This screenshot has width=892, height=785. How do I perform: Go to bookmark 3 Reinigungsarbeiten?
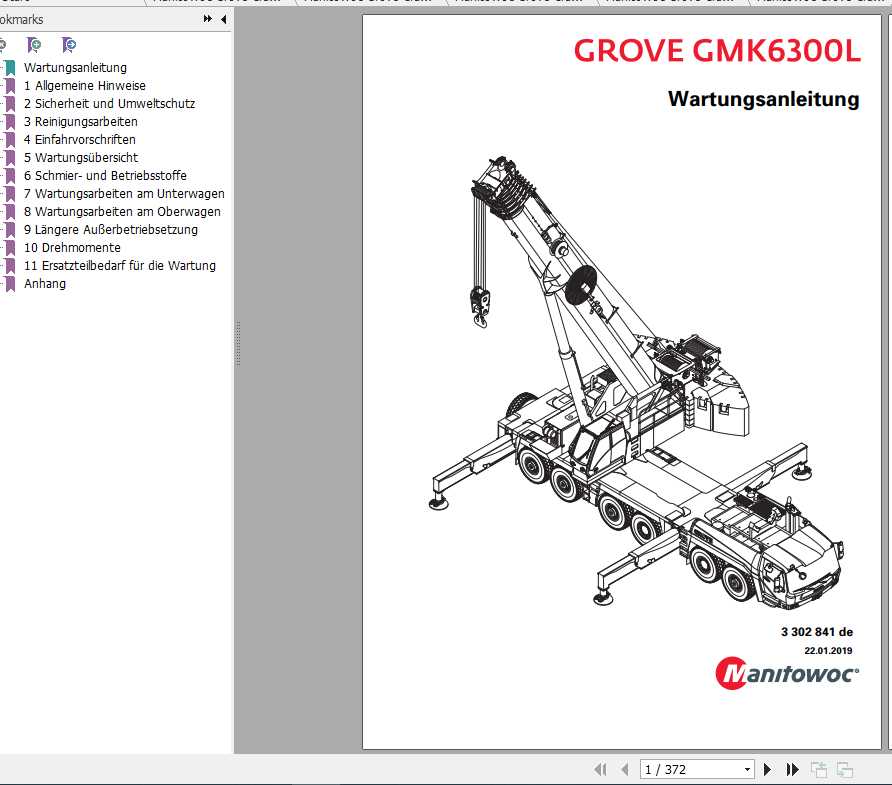click(x=81, y=122)
